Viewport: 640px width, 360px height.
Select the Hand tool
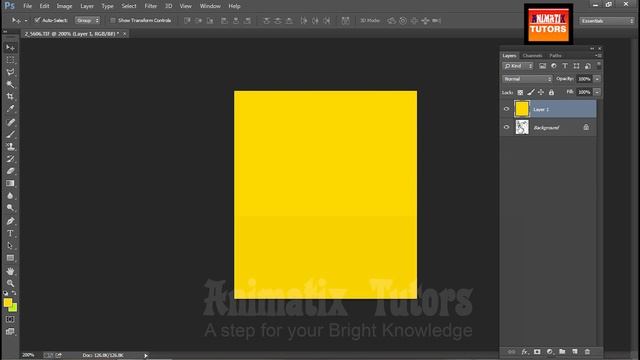click(11, 271)
